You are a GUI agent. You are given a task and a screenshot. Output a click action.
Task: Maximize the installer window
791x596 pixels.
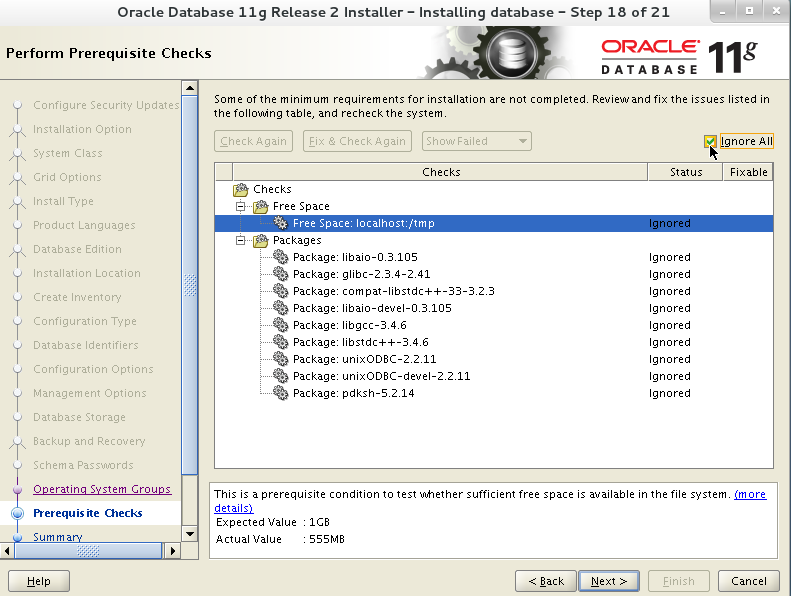pyautogui.click(x=749, y=11)
